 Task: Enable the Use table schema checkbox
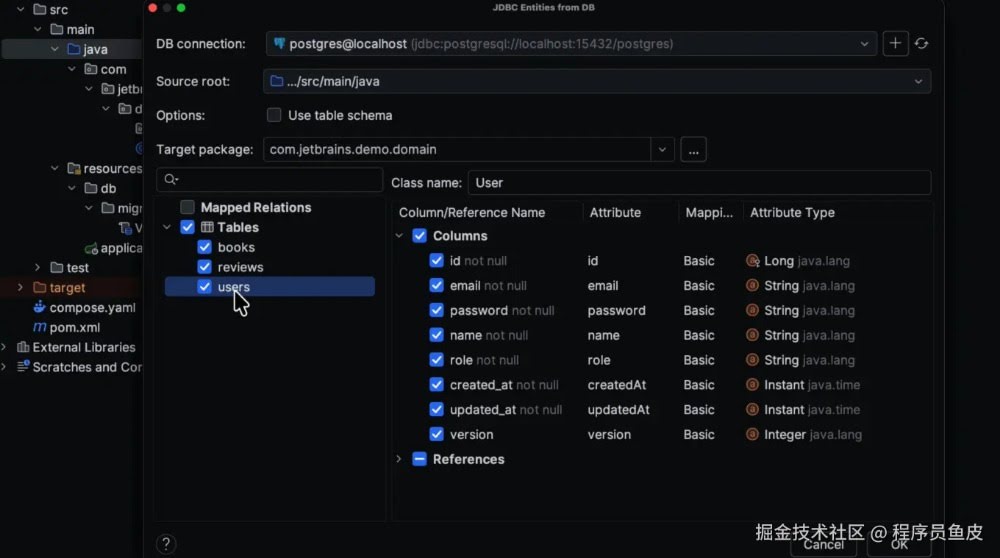coord(274,115)
